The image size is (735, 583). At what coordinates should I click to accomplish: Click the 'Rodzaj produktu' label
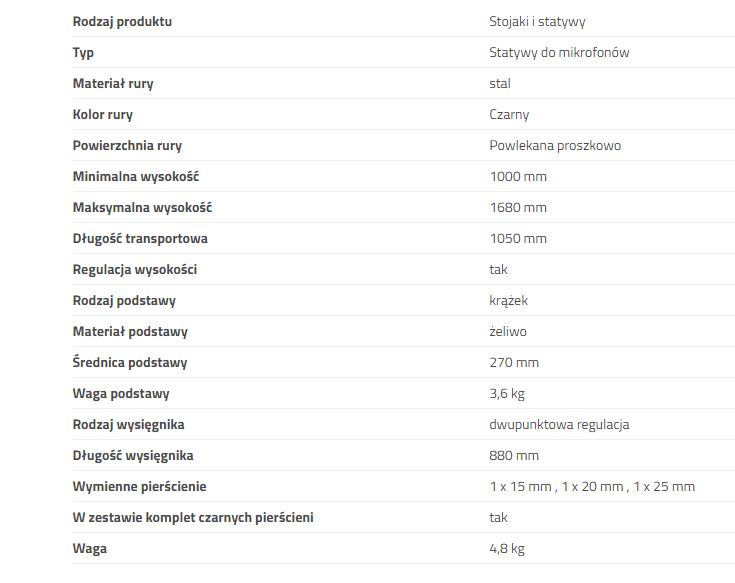122,22
